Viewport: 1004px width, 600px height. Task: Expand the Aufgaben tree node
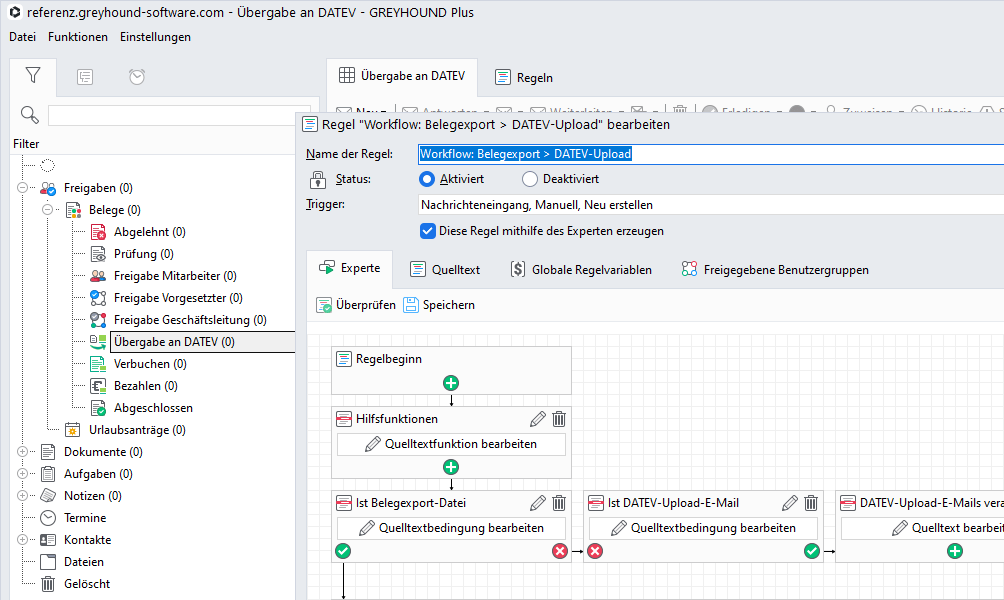(22, 474)
